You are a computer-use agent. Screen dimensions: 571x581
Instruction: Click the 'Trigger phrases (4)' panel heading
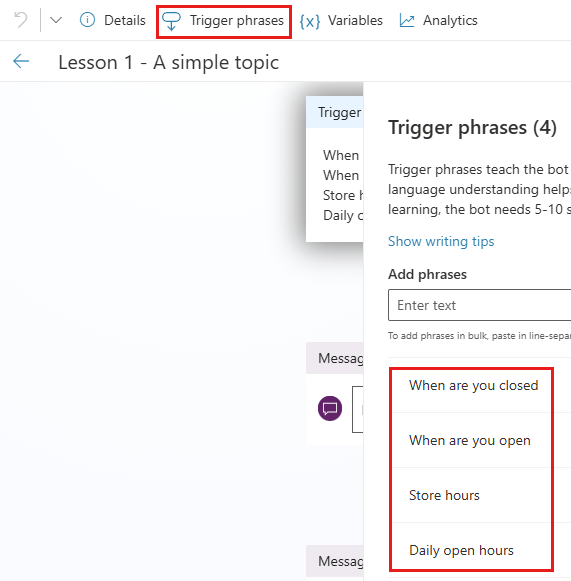(x=472, y=128)
